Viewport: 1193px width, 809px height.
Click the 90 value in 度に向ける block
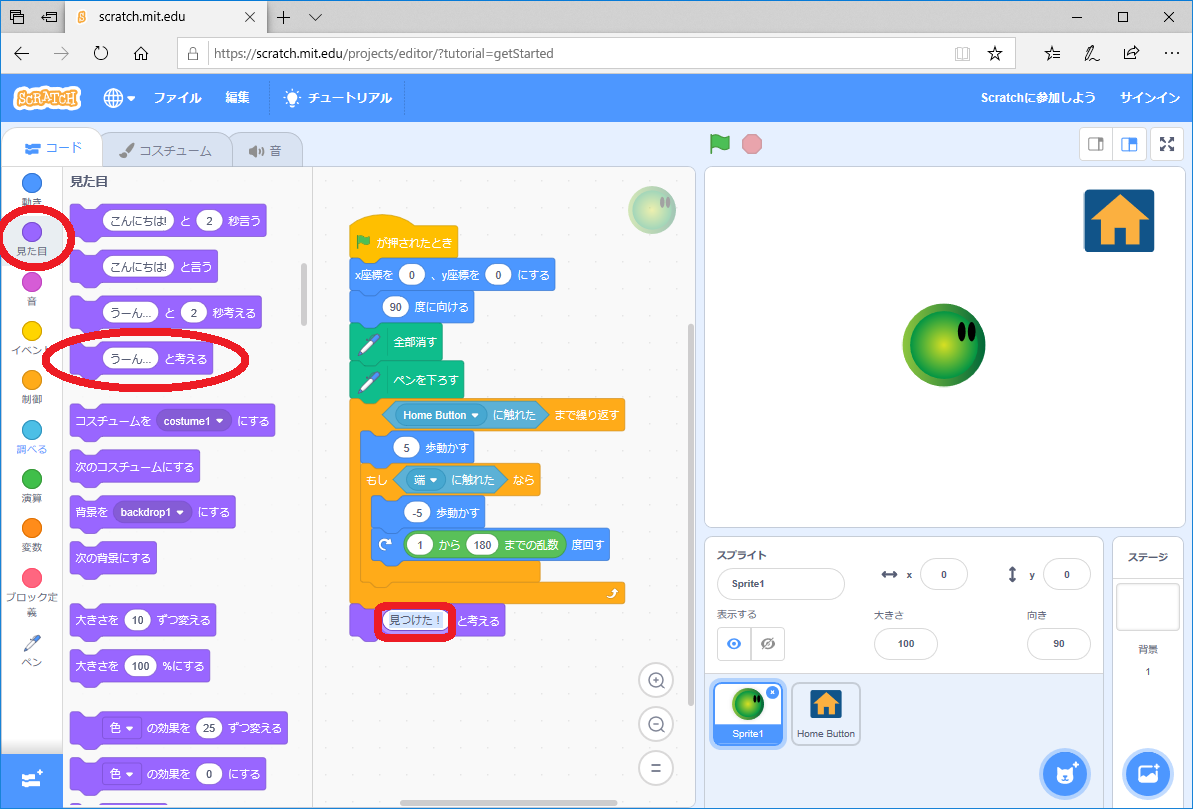(395, 307)
